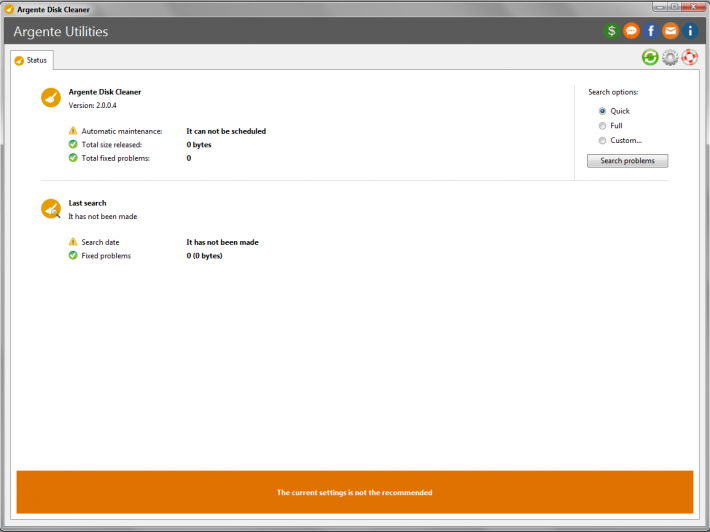
Task: Click the orange settings not recommended banner
Action: [x=355, y=492]
